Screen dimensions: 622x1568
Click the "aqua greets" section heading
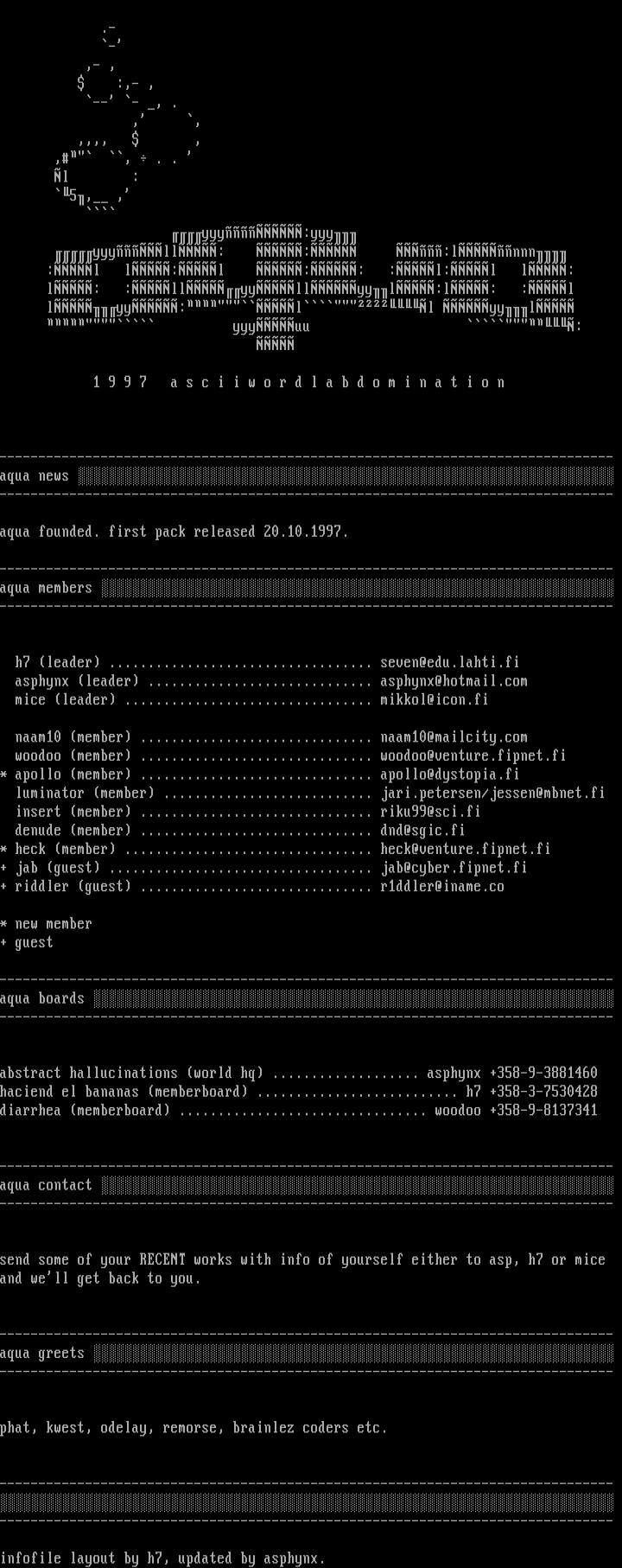tap(42, 1354)
